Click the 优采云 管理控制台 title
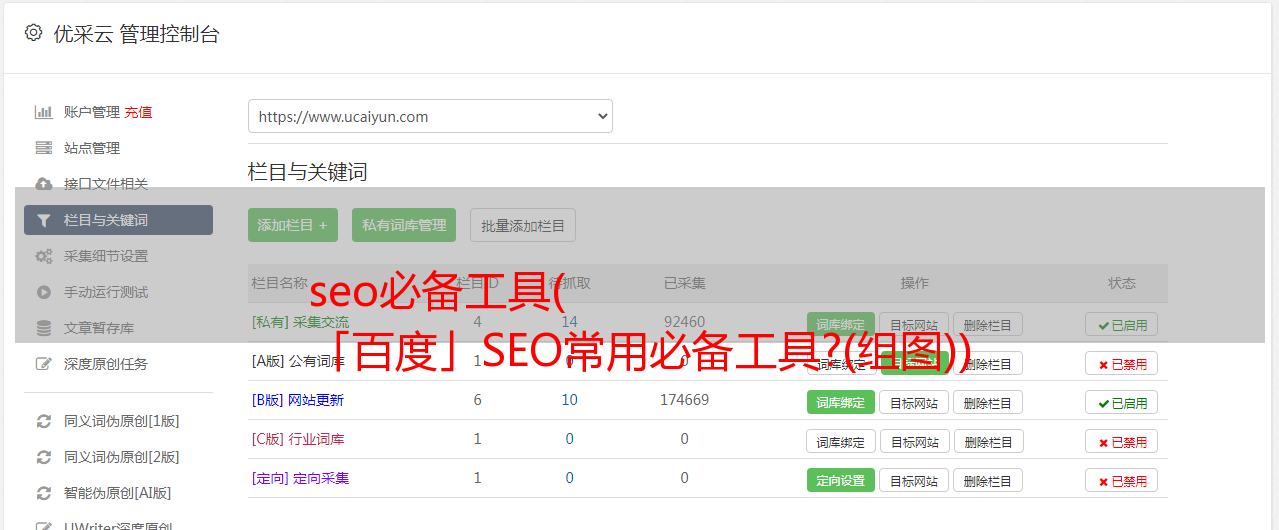 tap(136, 34)
